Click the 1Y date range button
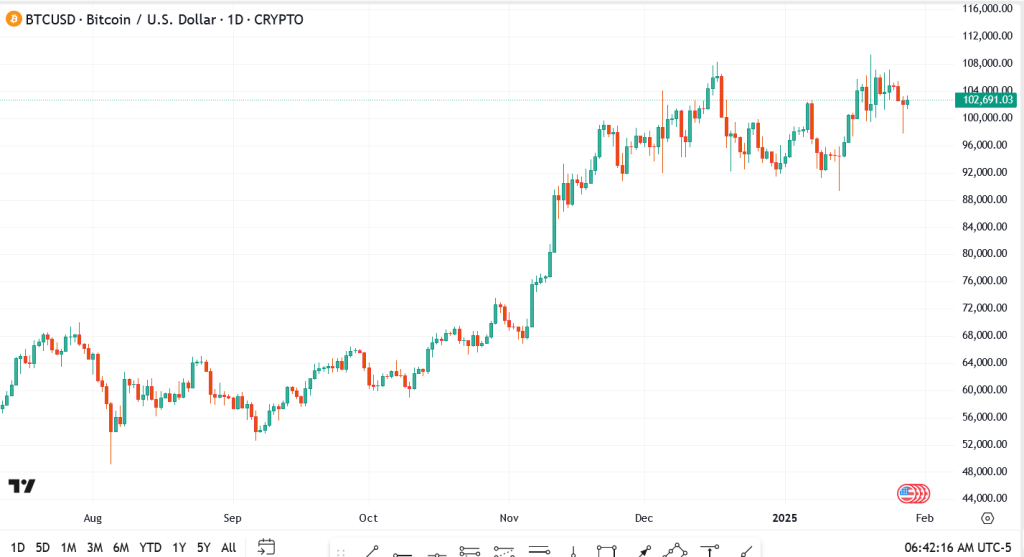This screenshot has height=557, width=1024. pos(179,547)
